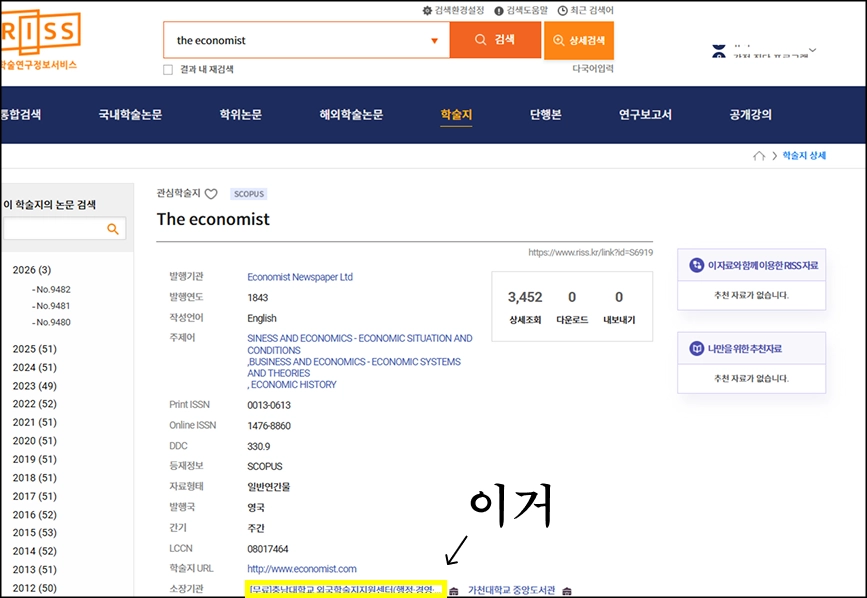Expand year 2020 (51)
The image size is (867, 598).
pos(34,440)
